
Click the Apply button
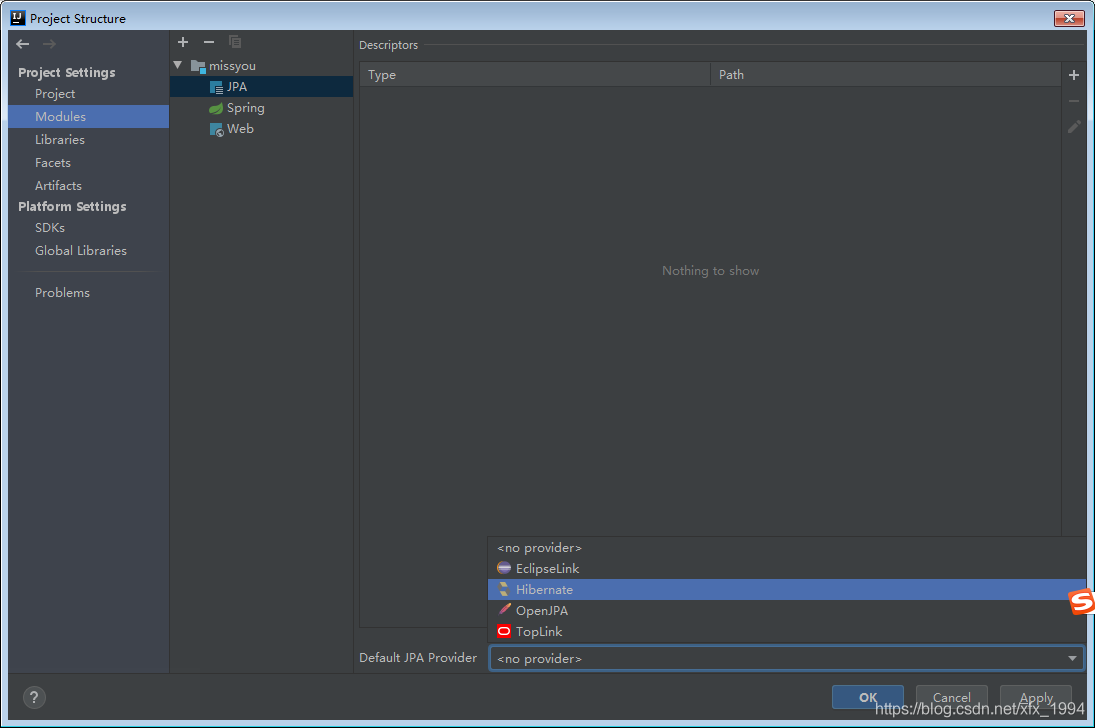1036,697
